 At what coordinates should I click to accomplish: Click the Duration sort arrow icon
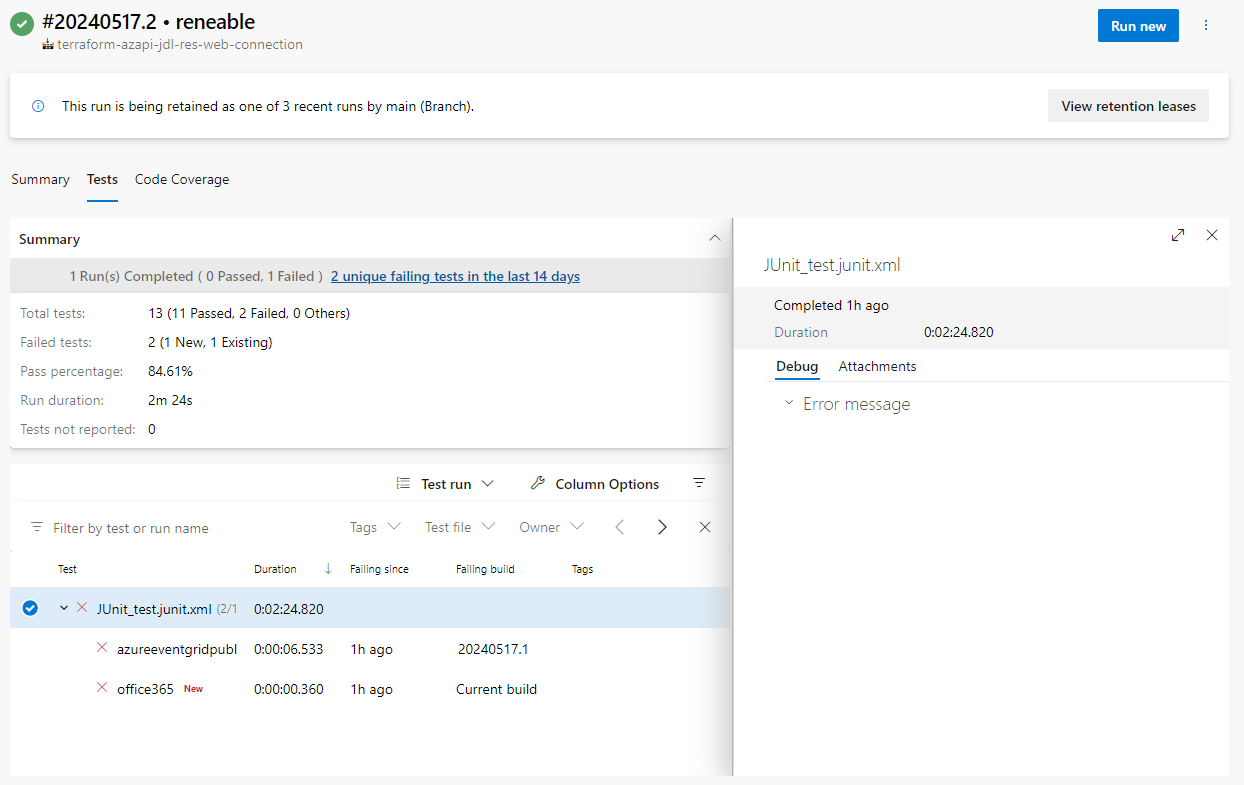(x=328, y=569)
